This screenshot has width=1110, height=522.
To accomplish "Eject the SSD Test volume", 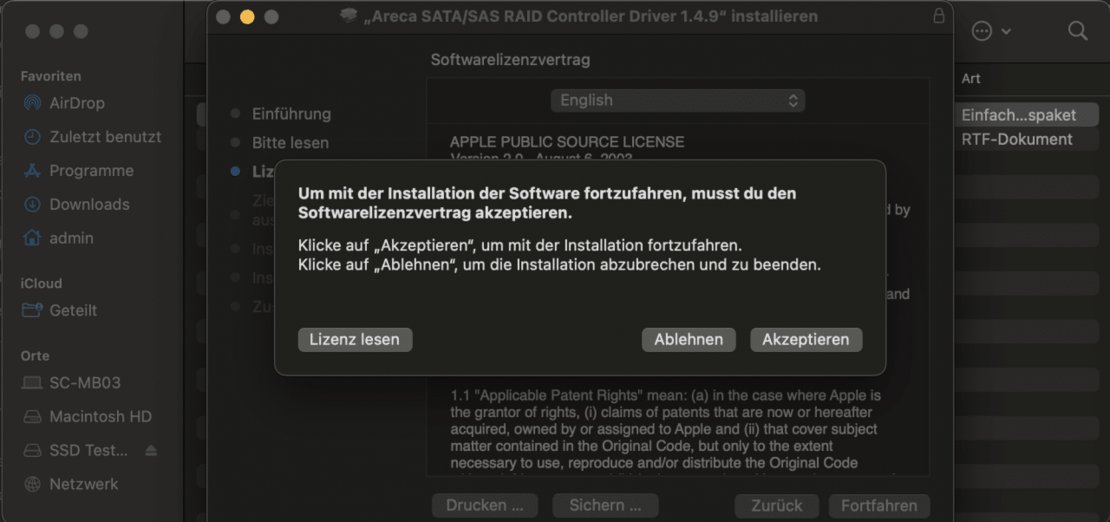I will click(x=151, y=450).
